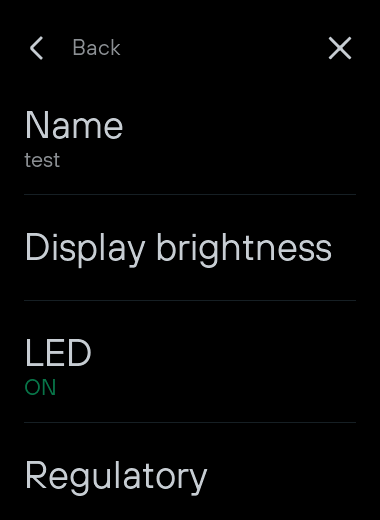Click the back chevron arrow icon

[x=37, y=48]
